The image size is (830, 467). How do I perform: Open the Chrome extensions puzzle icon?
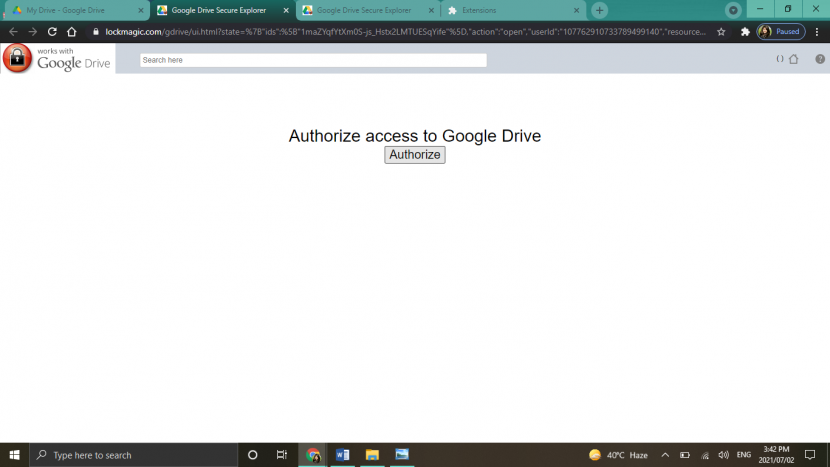[x=745, y=32]
